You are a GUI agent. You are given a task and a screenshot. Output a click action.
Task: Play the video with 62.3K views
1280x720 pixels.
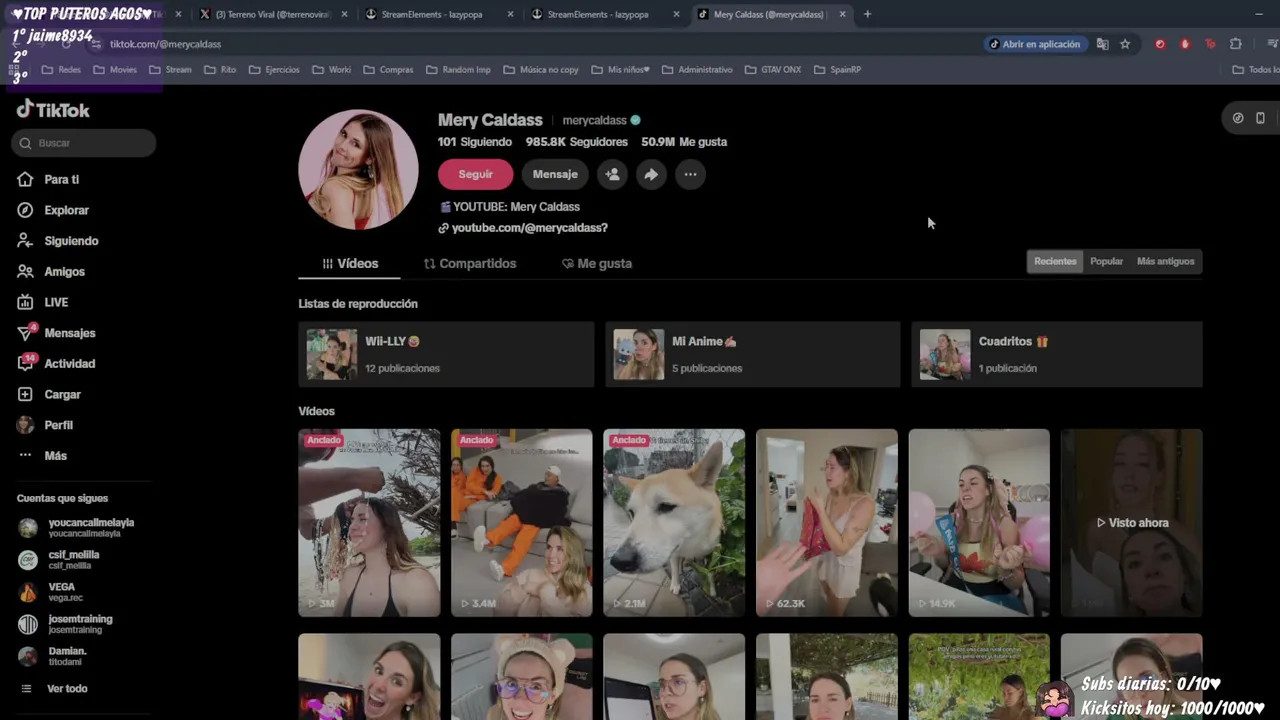point(827,523)
